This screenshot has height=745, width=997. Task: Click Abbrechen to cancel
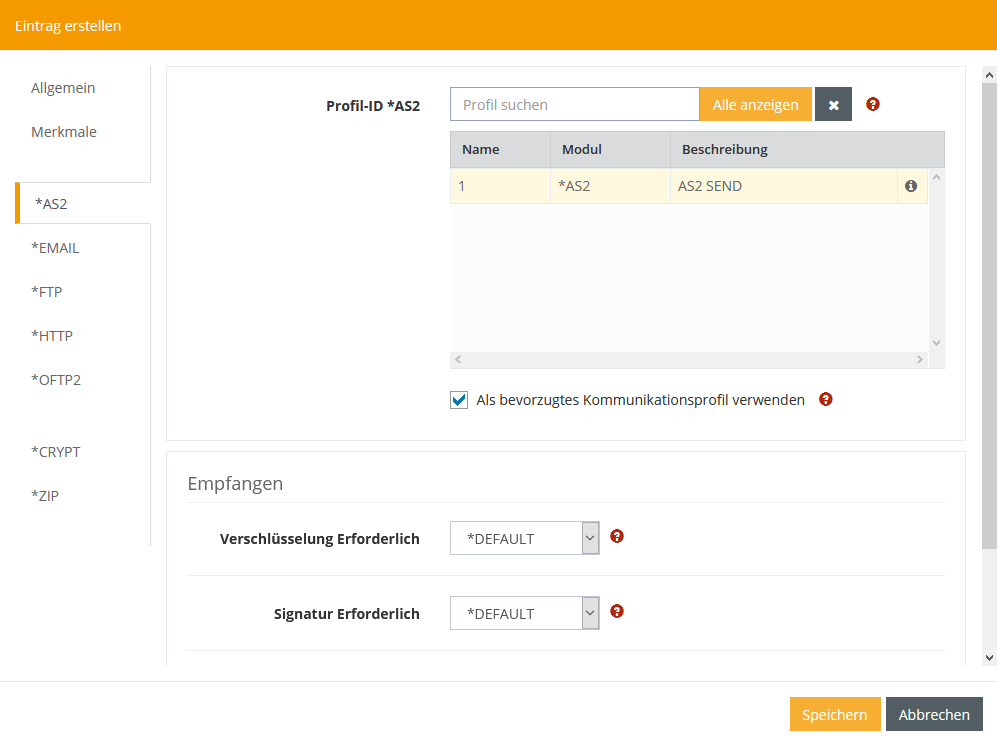tap(934, 714)
